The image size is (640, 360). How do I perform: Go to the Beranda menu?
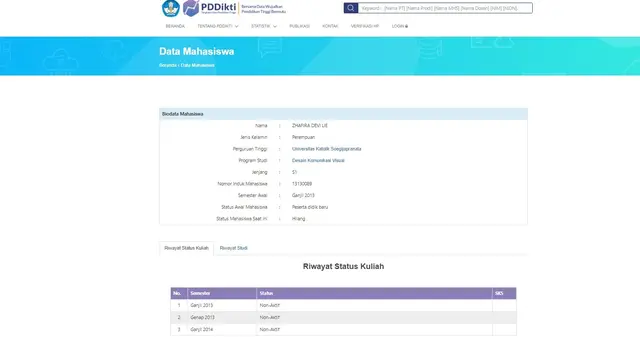point(175,26)
